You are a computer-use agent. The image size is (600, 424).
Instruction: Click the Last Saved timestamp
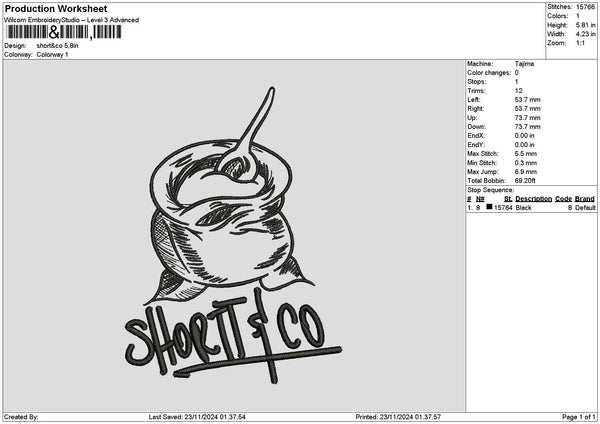(197, 417)
